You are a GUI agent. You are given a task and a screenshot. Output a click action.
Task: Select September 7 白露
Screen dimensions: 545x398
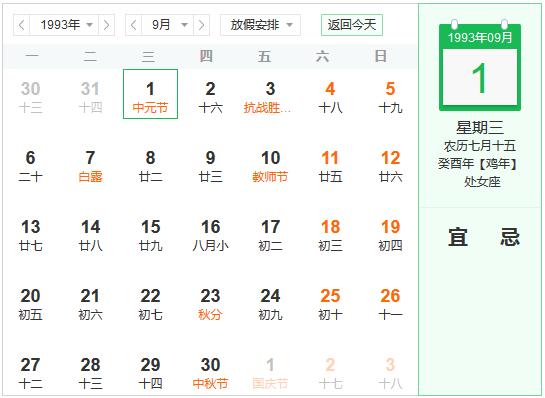[x=90, y=166]
